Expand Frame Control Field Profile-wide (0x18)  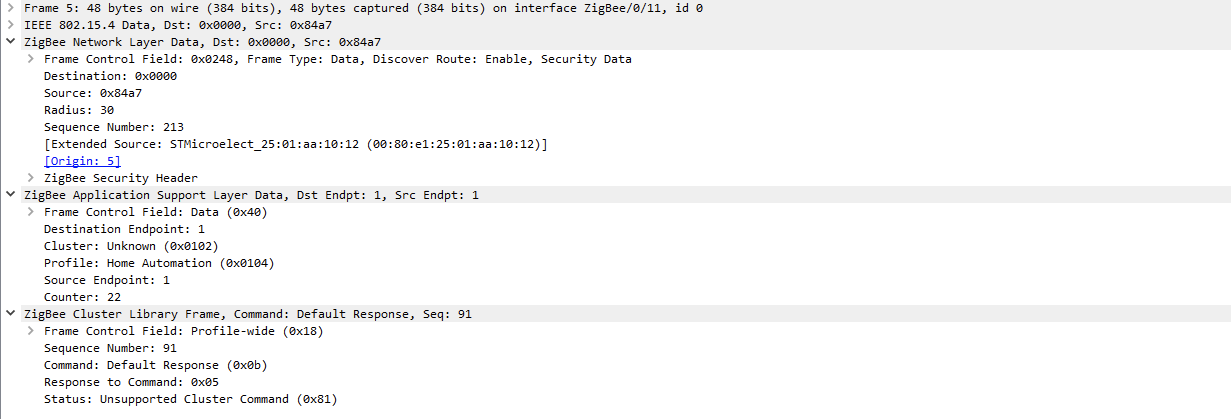[31, 331]
